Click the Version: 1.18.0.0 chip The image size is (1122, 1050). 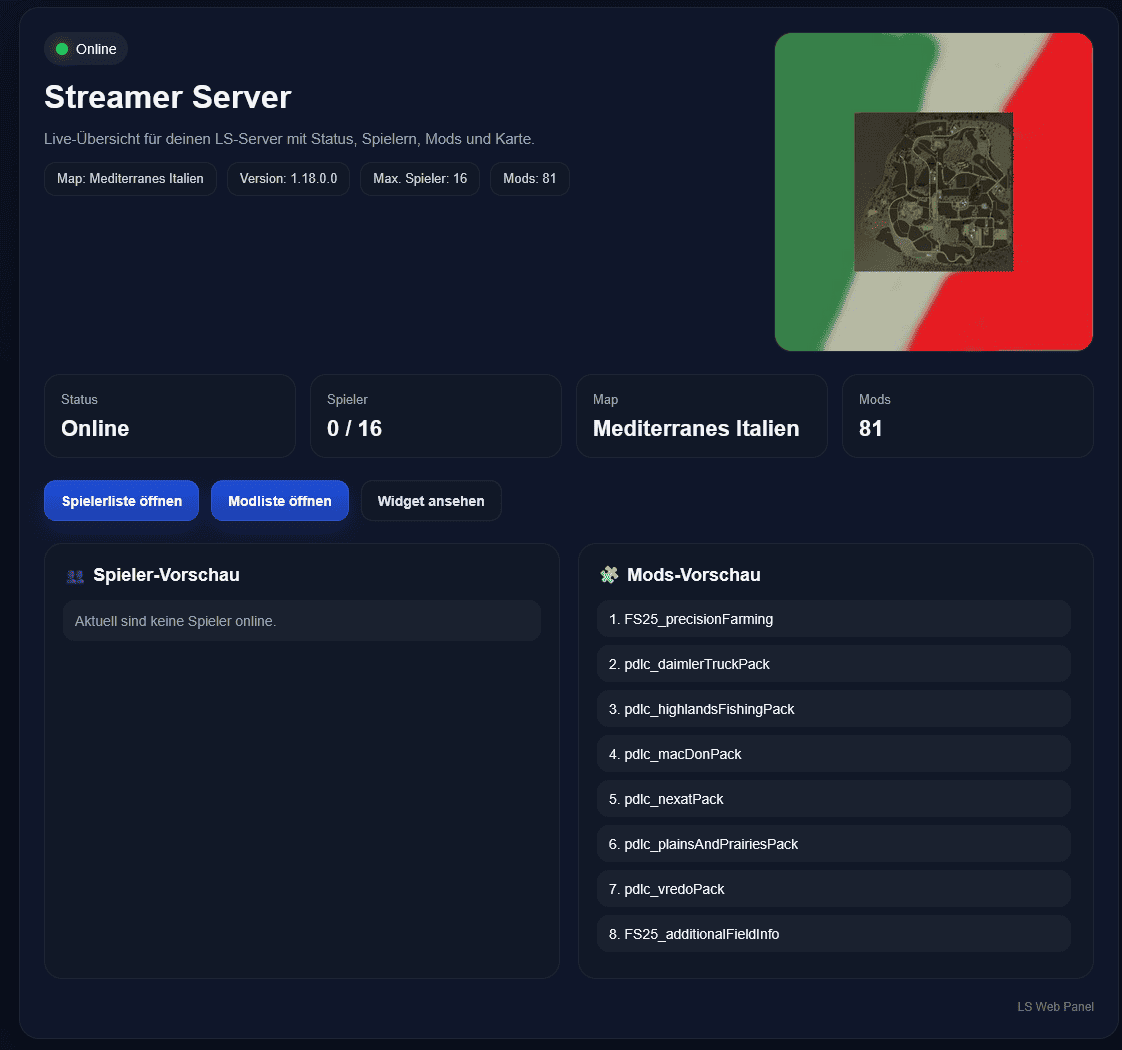[288, 179]
